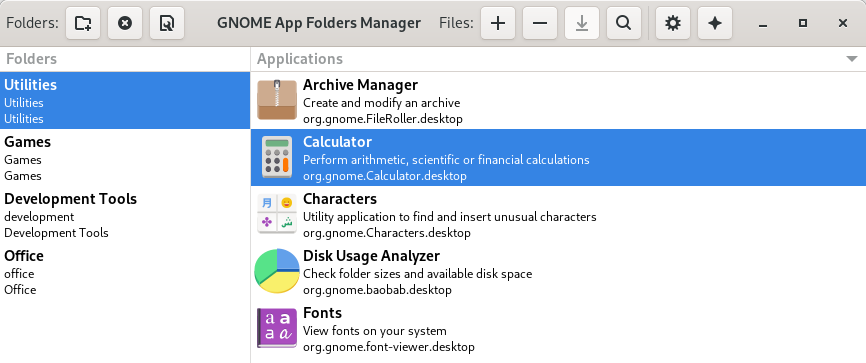866x363 pixels.
Task: Select the Characters application name
Action: [340, 199]
